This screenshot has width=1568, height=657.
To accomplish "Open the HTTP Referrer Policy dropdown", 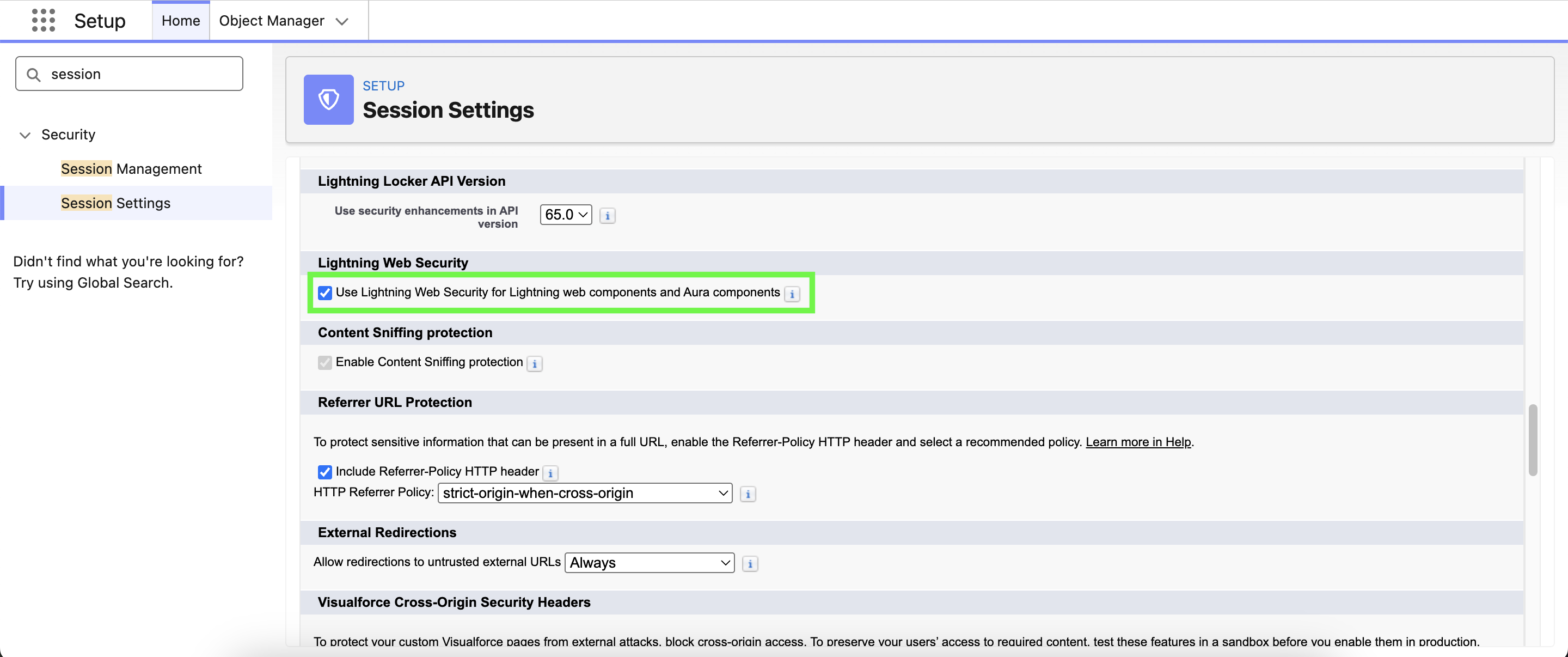I will click(584, 493).
